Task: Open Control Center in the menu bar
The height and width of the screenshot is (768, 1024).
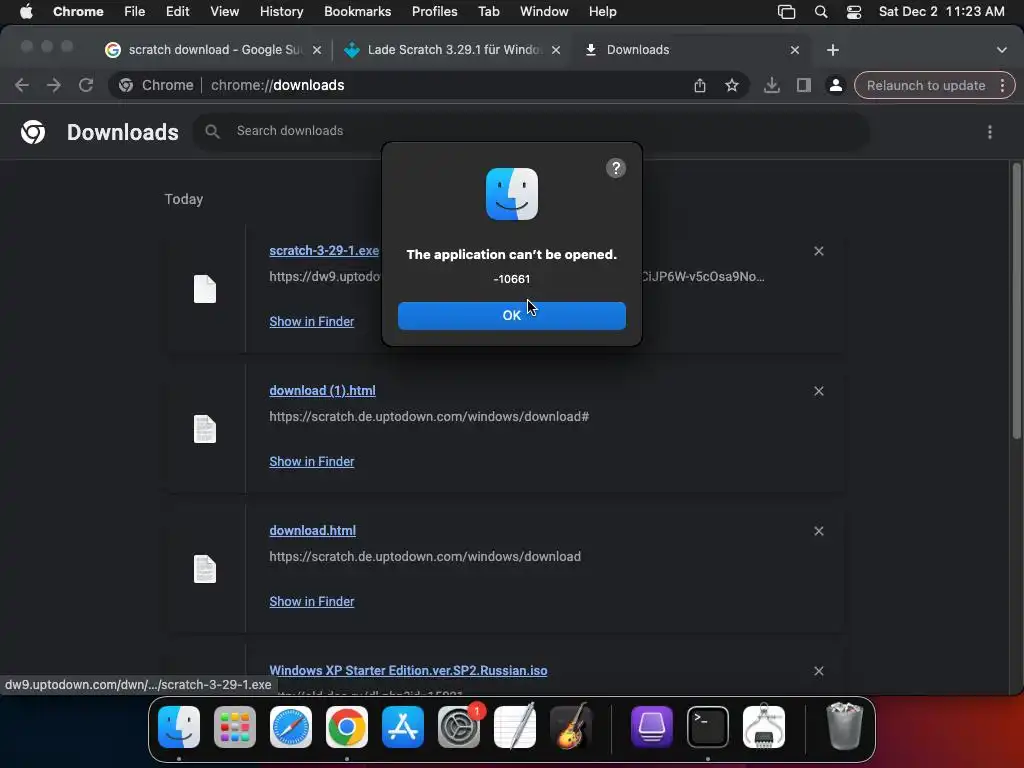Action: [854, 12]
